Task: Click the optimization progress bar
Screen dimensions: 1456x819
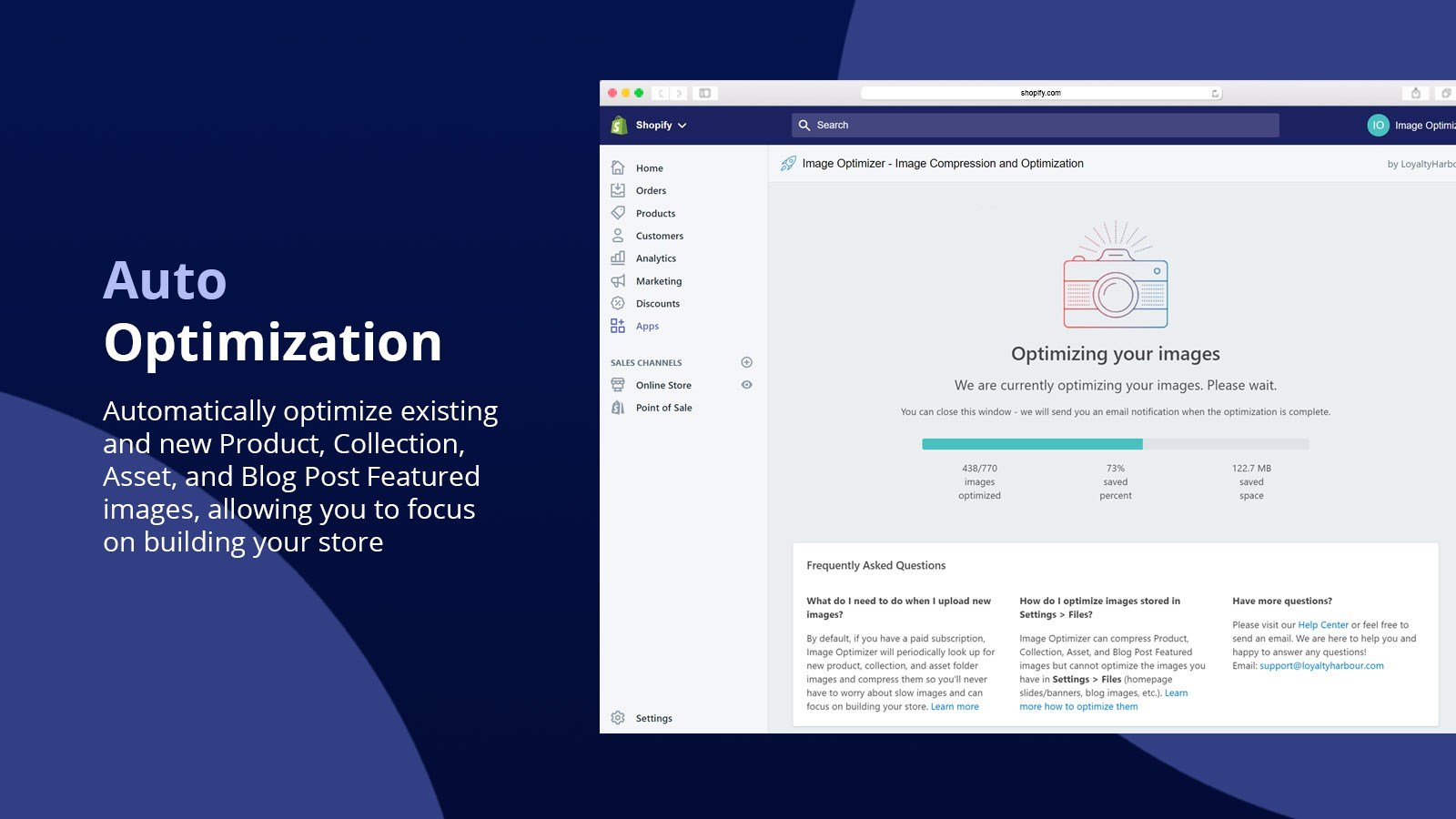Action: tap(1116, 444)
